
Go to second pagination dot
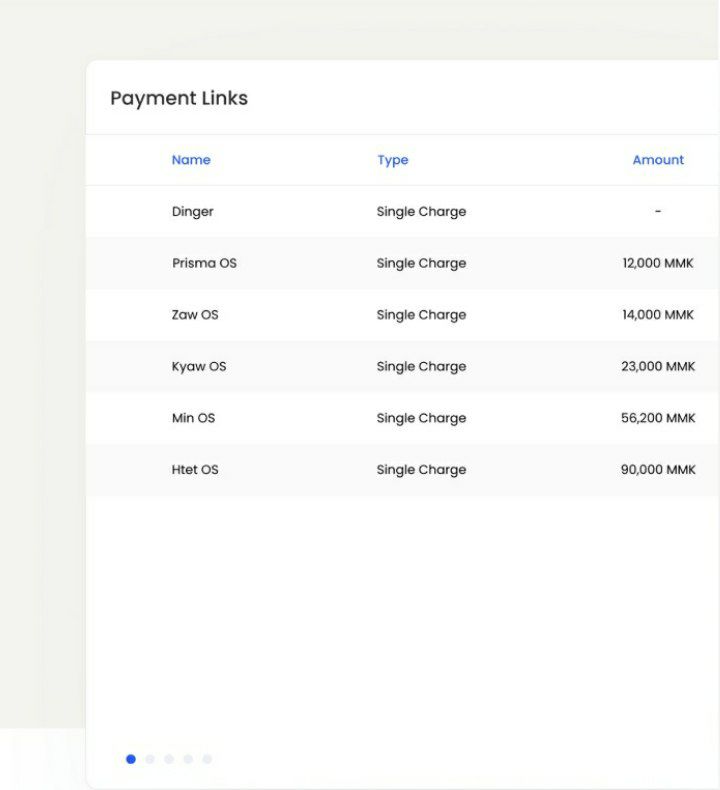(x=150, y=759)
